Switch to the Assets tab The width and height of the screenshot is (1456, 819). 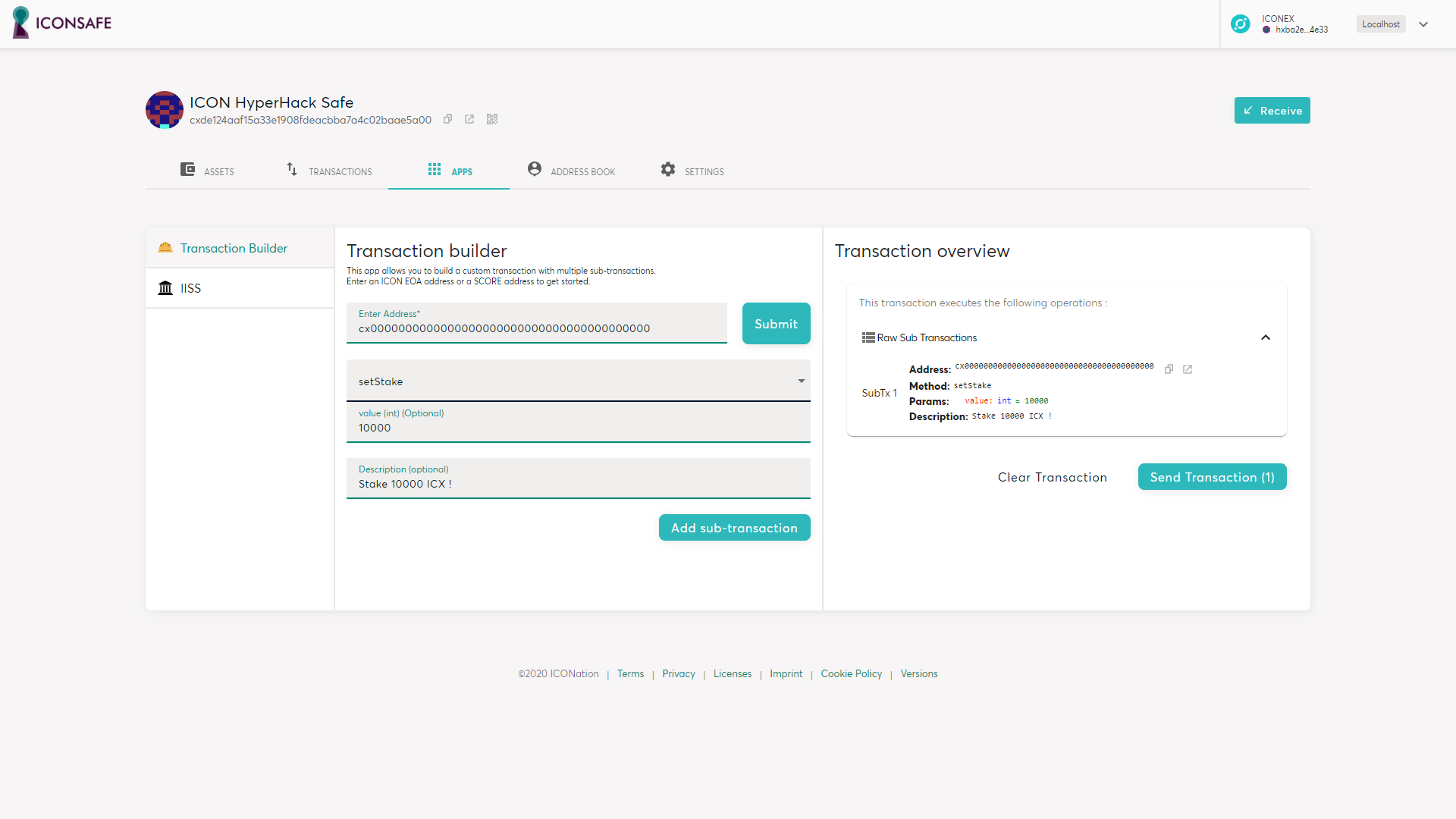coord(207,171)
